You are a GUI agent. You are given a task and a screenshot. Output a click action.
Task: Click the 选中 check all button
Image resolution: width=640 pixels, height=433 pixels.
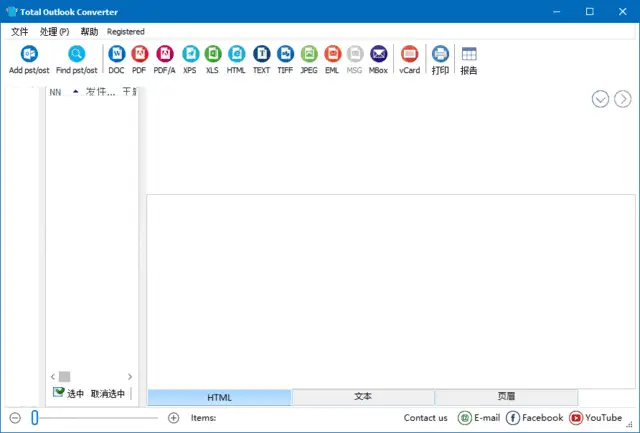(x=68, y=393)
